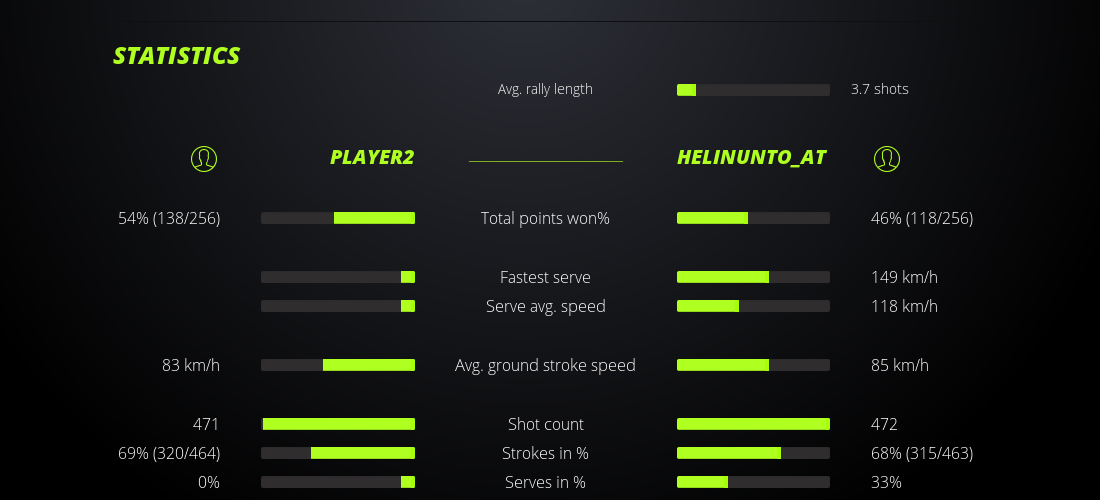Select the Avg. rally length label
Image resolution: width=1100 pixels, height=500 pixels.
click(x=545, y=89)
